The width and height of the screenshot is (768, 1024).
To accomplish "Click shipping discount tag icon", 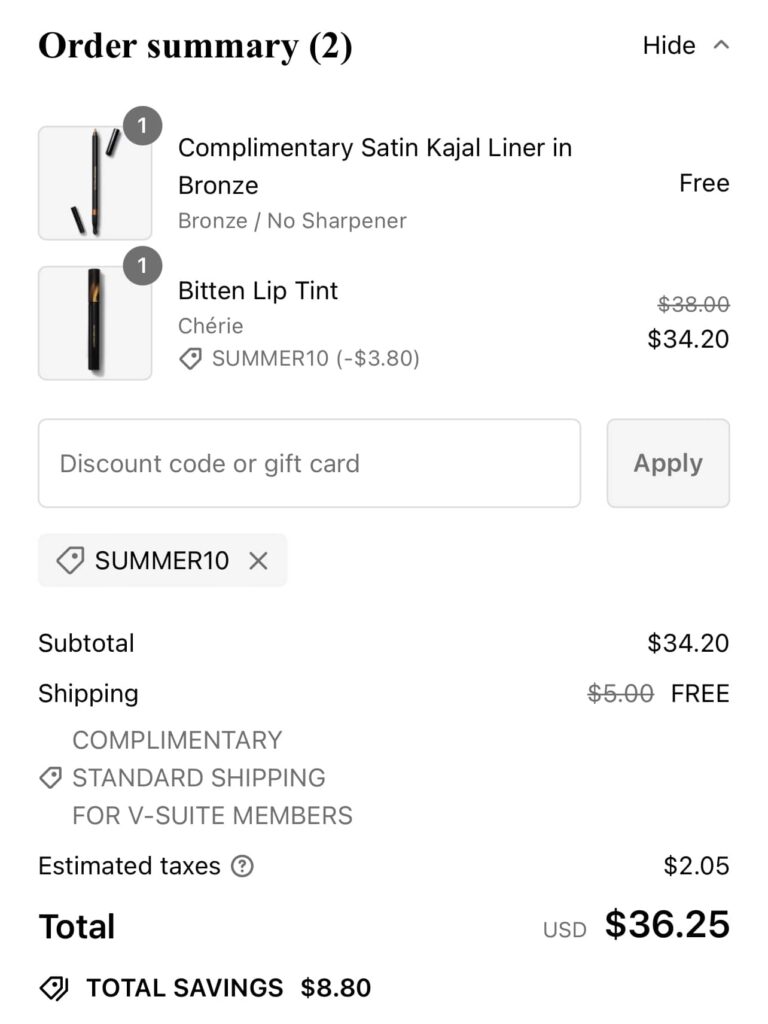I will click(x=50, y=778).
